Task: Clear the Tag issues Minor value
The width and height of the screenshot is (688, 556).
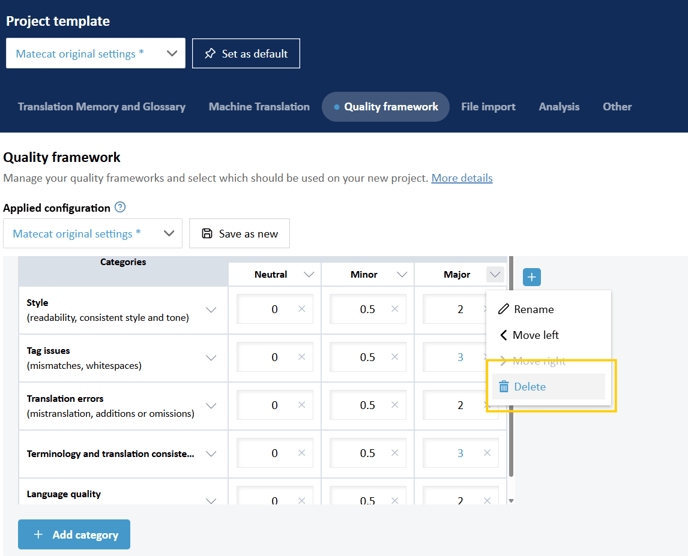Action: pyautogui.click(x=395, y=358)
